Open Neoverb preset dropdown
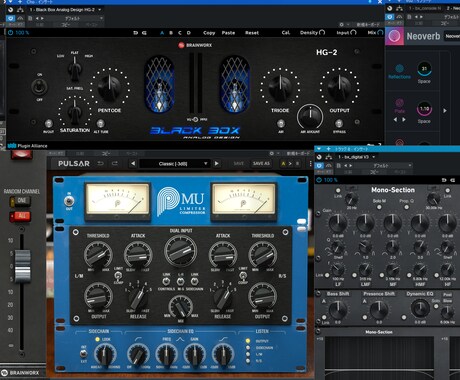460x380 pixels. (x=452, y=36)
